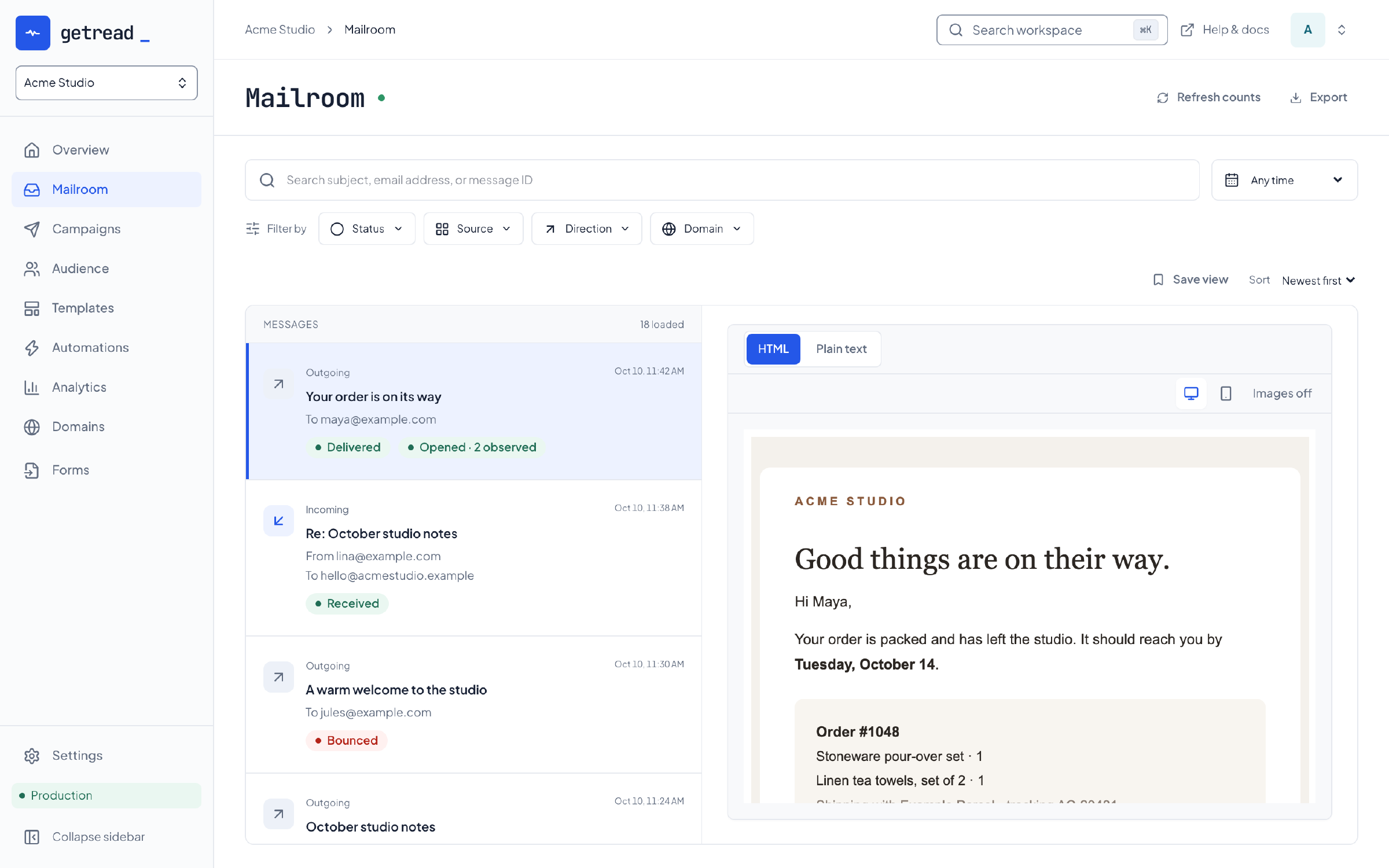
Task: Switch to the Plain text tab
Action: tap(841, 349)
